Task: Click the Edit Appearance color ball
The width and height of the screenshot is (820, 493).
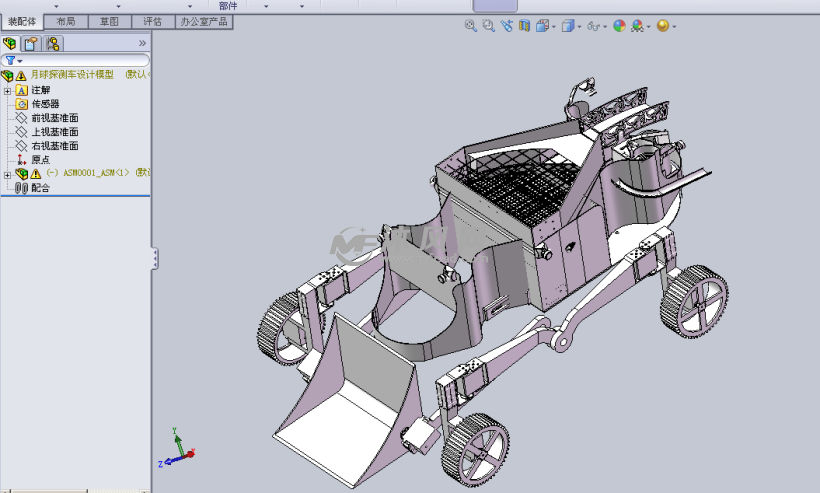Action: 619,26
